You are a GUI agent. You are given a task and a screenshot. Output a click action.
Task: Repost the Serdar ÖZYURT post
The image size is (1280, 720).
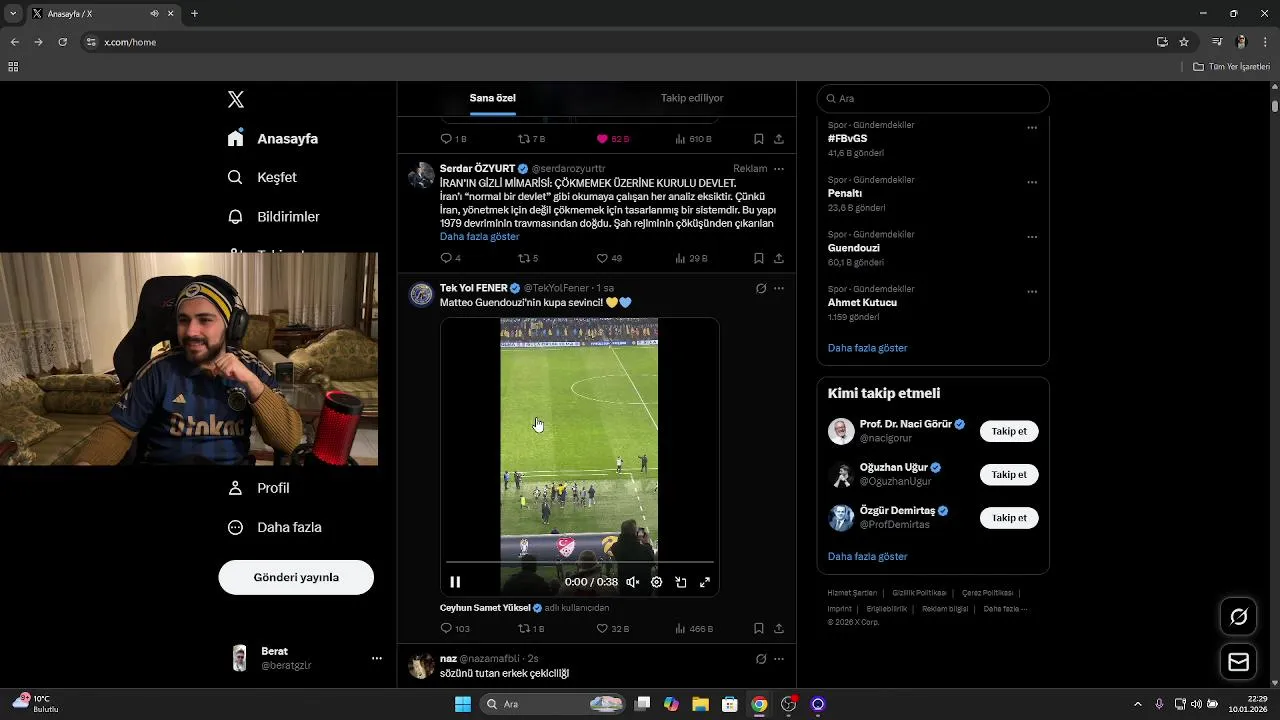[528, 258]
